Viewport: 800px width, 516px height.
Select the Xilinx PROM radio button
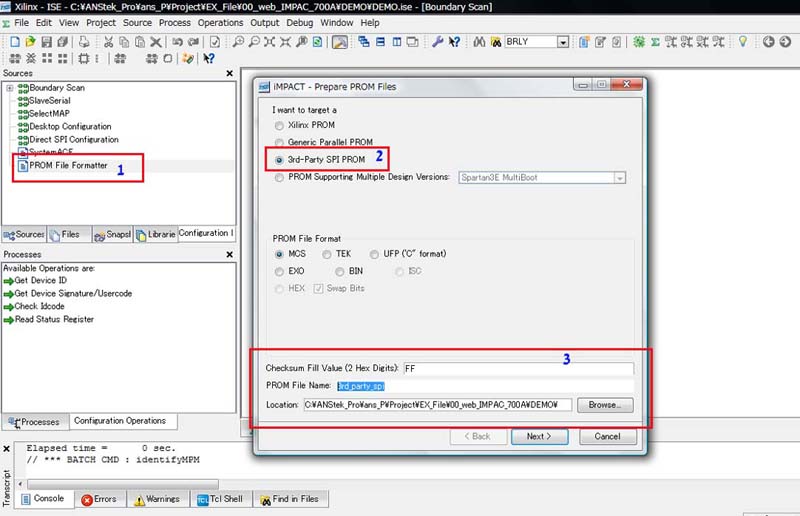[x=279, y=126]
